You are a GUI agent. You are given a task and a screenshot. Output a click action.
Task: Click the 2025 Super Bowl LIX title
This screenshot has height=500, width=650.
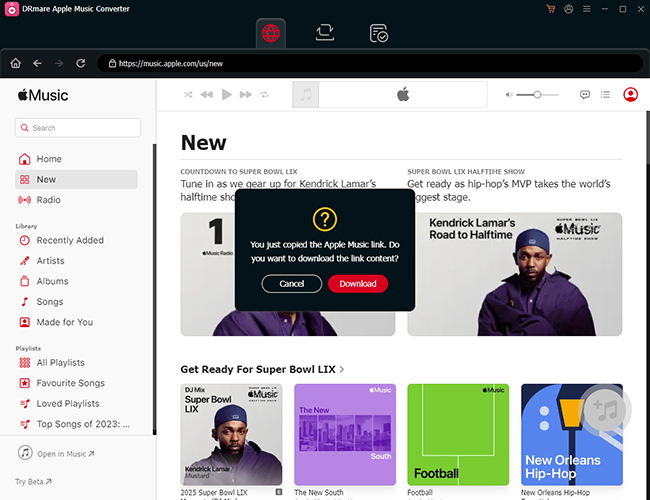point(214,492)
